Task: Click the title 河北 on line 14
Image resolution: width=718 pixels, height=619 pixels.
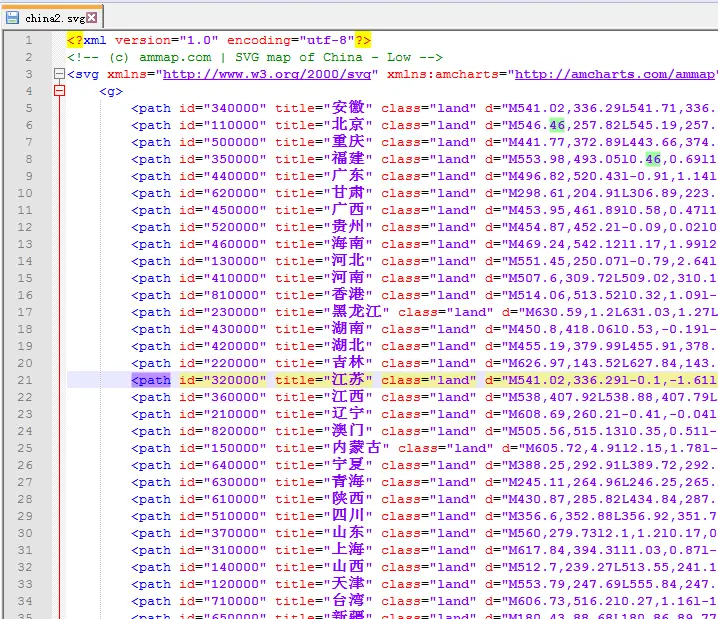Action: coord(348,261)
